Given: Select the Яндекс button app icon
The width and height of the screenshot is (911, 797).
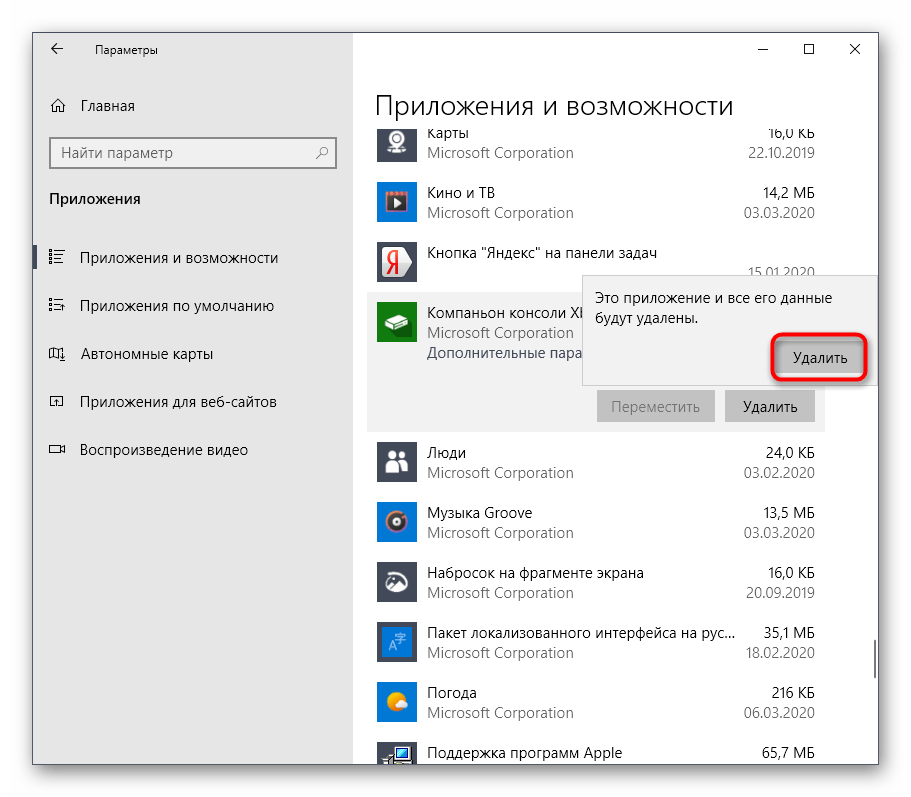Looking at the screenshot, I should [396, 262].
